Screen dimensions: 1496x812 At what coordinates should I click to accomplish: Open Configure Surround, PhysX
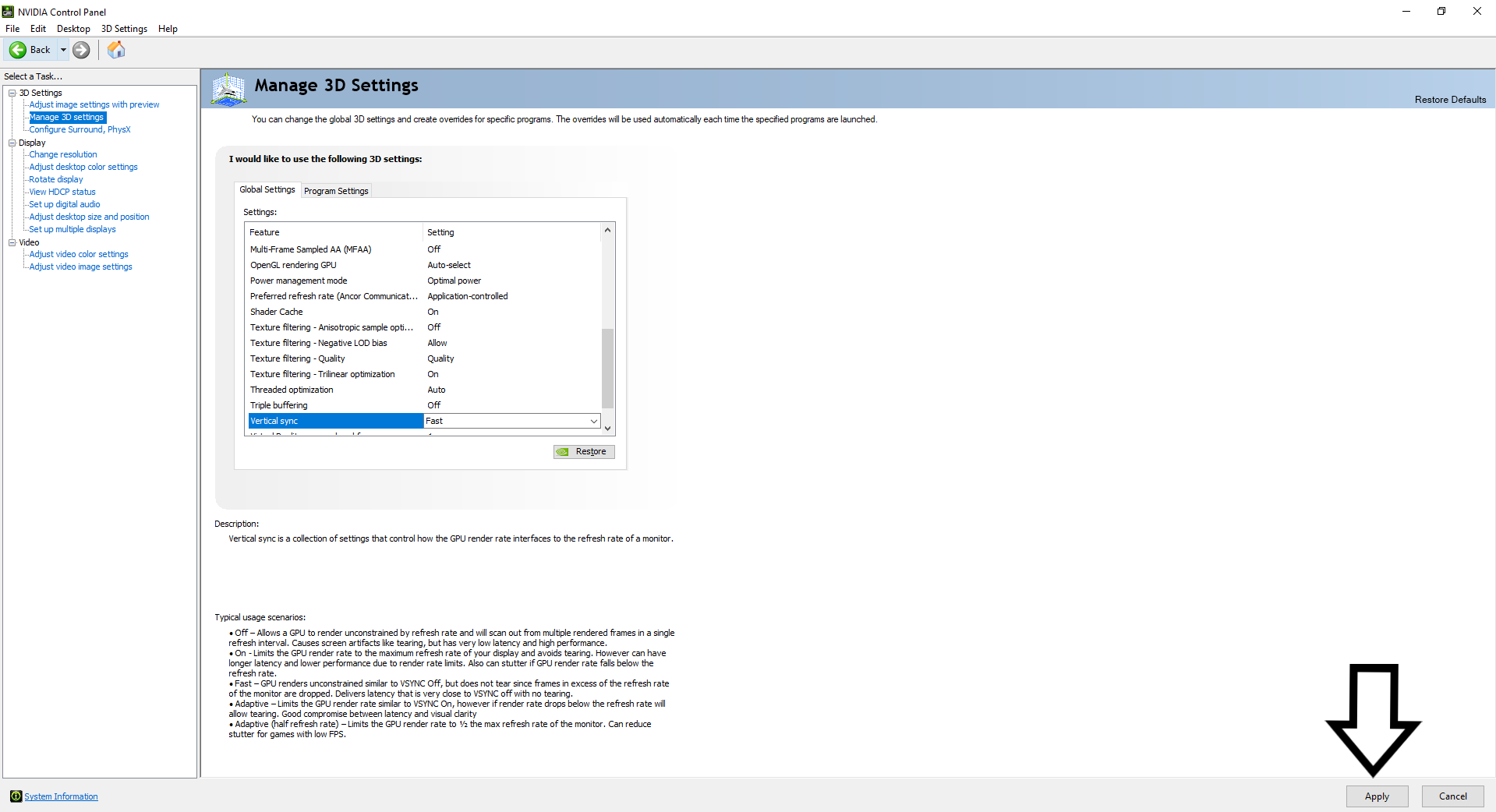coord(80,129)
